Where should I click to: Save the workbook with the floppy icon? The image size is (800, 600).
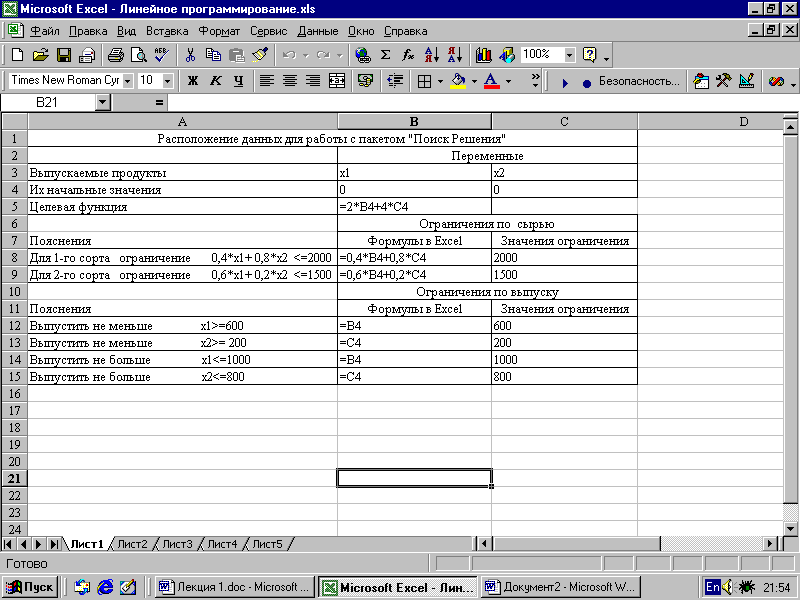coord(64,55)
